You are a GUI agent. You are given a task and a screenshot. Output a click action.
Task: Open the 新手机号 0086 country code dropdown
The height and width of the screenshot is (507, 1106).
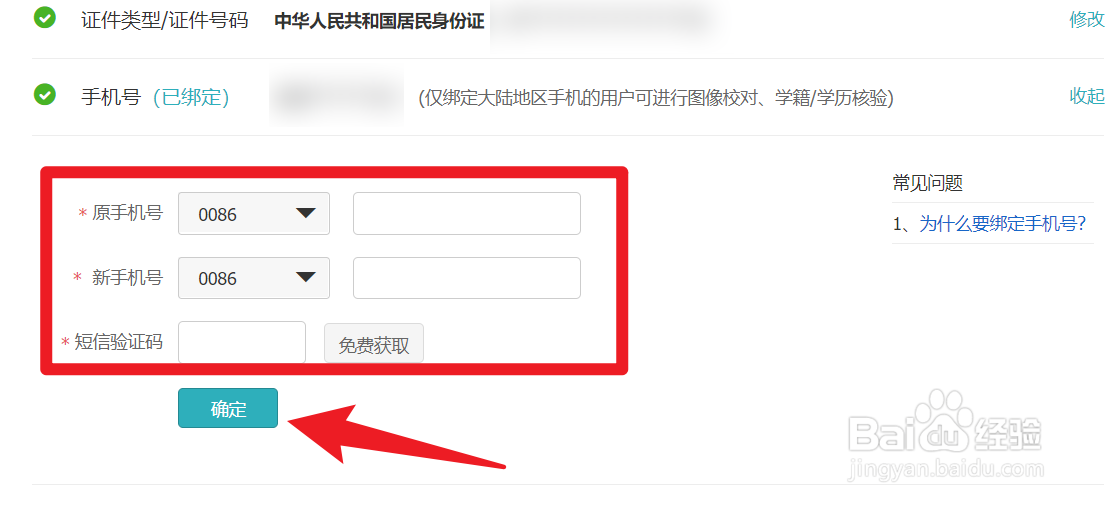click(x=254, y=278)
